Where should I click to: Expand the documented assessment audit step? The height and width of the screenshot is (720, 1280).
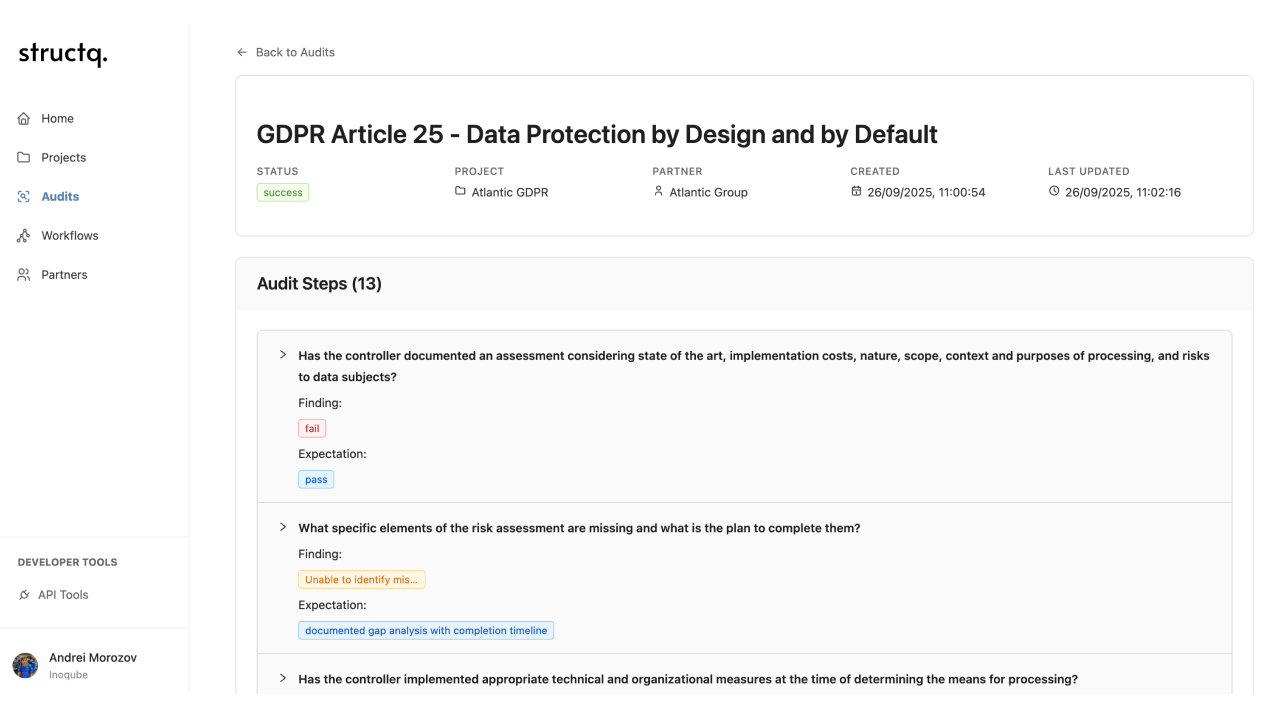[x=283, y=355]
